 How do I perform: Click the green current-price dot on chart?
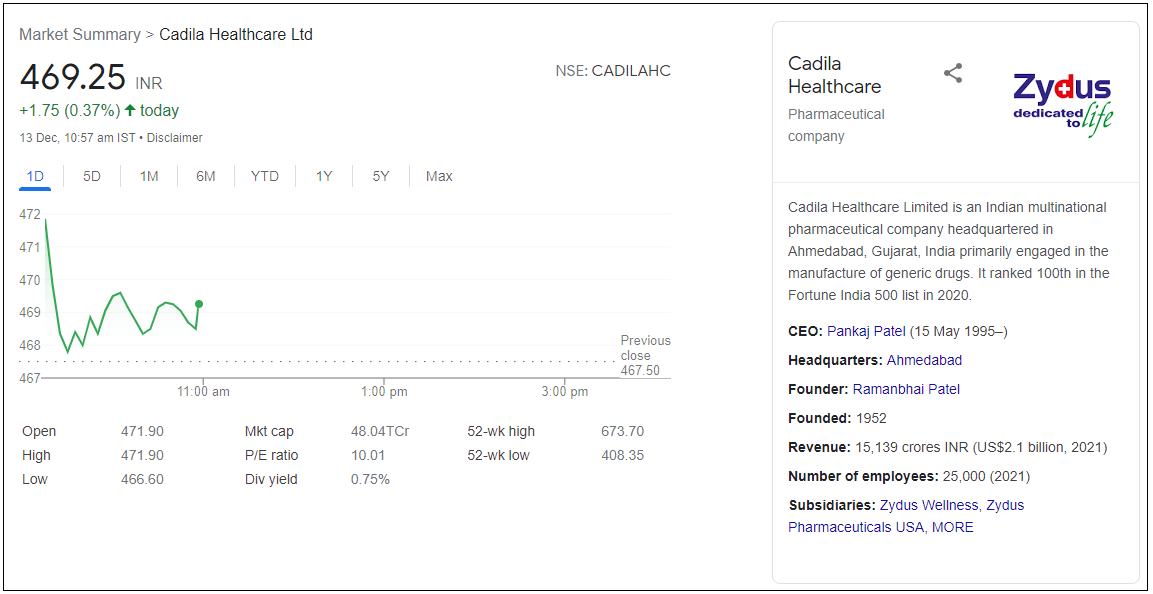(x=199, y=304)
